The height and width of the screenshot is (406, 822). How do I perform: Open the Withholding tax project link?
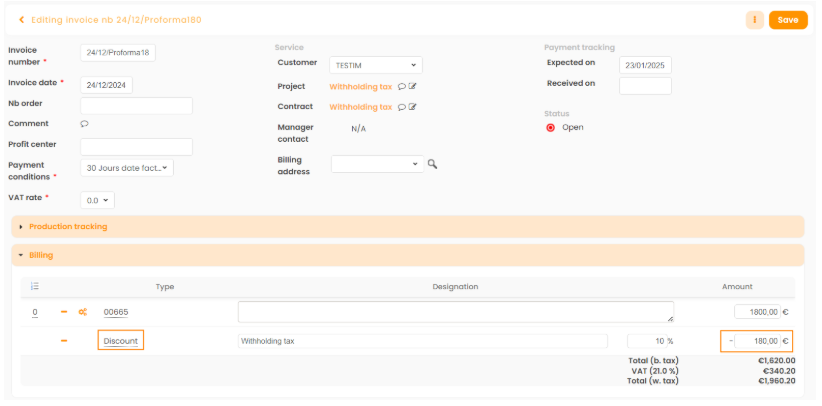360,87
